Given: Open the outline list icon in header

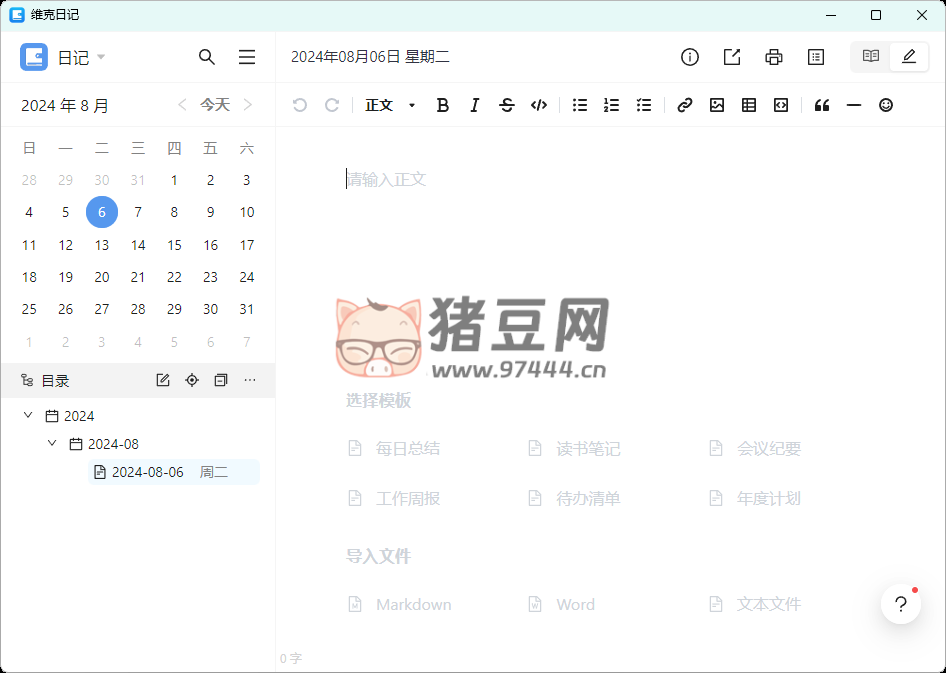Looking at the screenshot, I should 816,57.
